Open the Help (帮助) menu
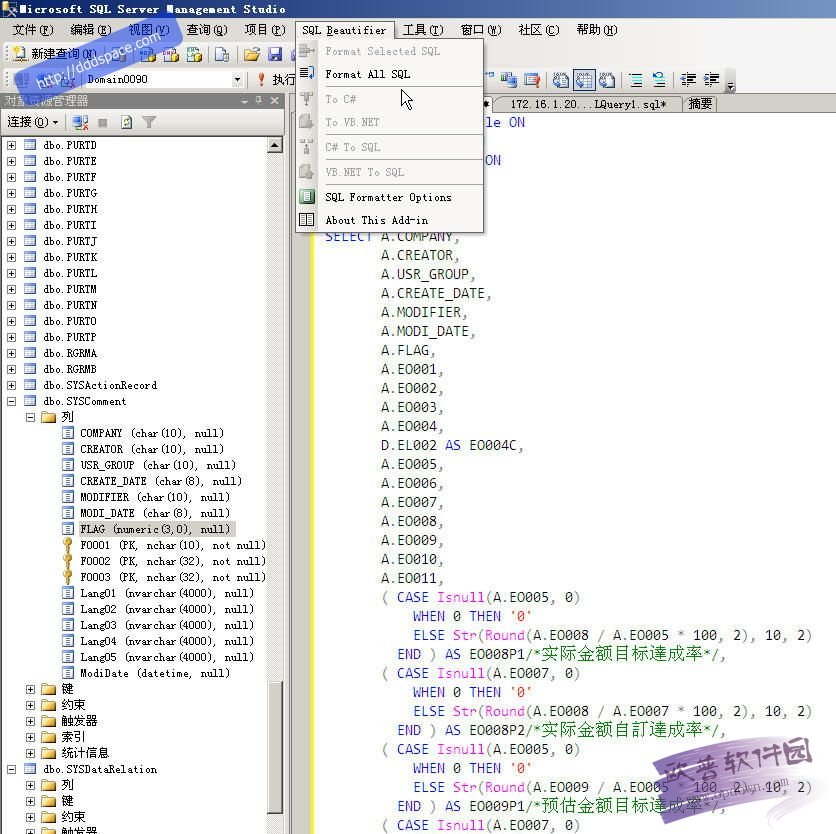836x834 pixels. point(597,30)
